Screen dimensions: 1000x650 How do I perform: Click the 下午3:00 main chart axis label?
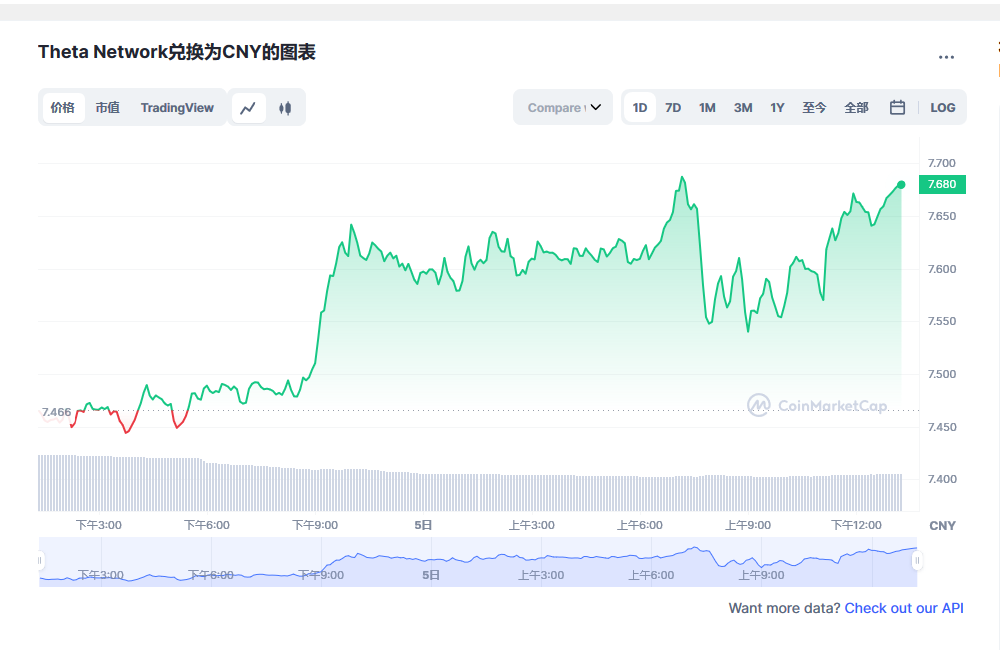pyautogui.click(x=99, y=525)
